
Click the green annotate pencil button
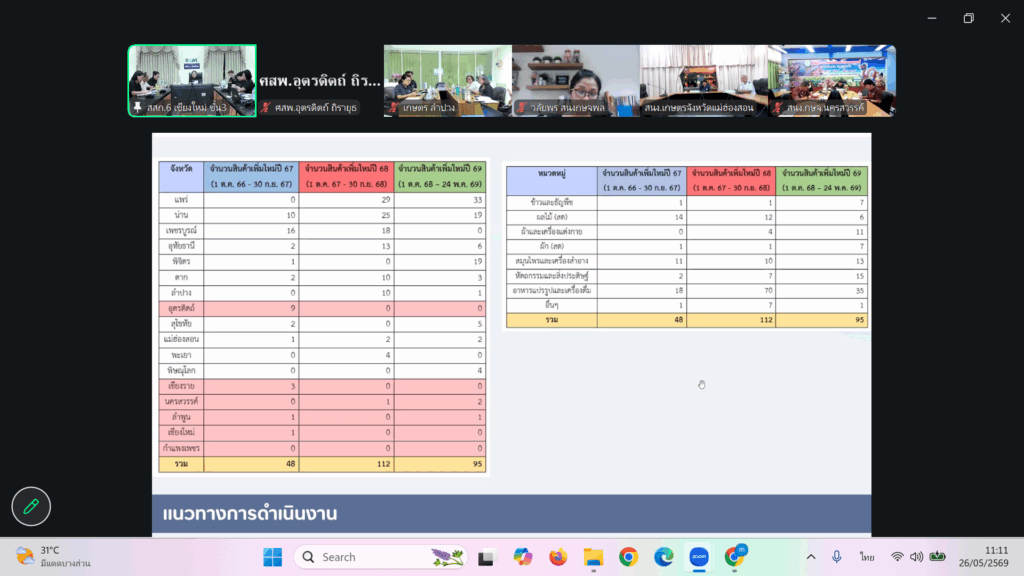[x=31, y=506]
